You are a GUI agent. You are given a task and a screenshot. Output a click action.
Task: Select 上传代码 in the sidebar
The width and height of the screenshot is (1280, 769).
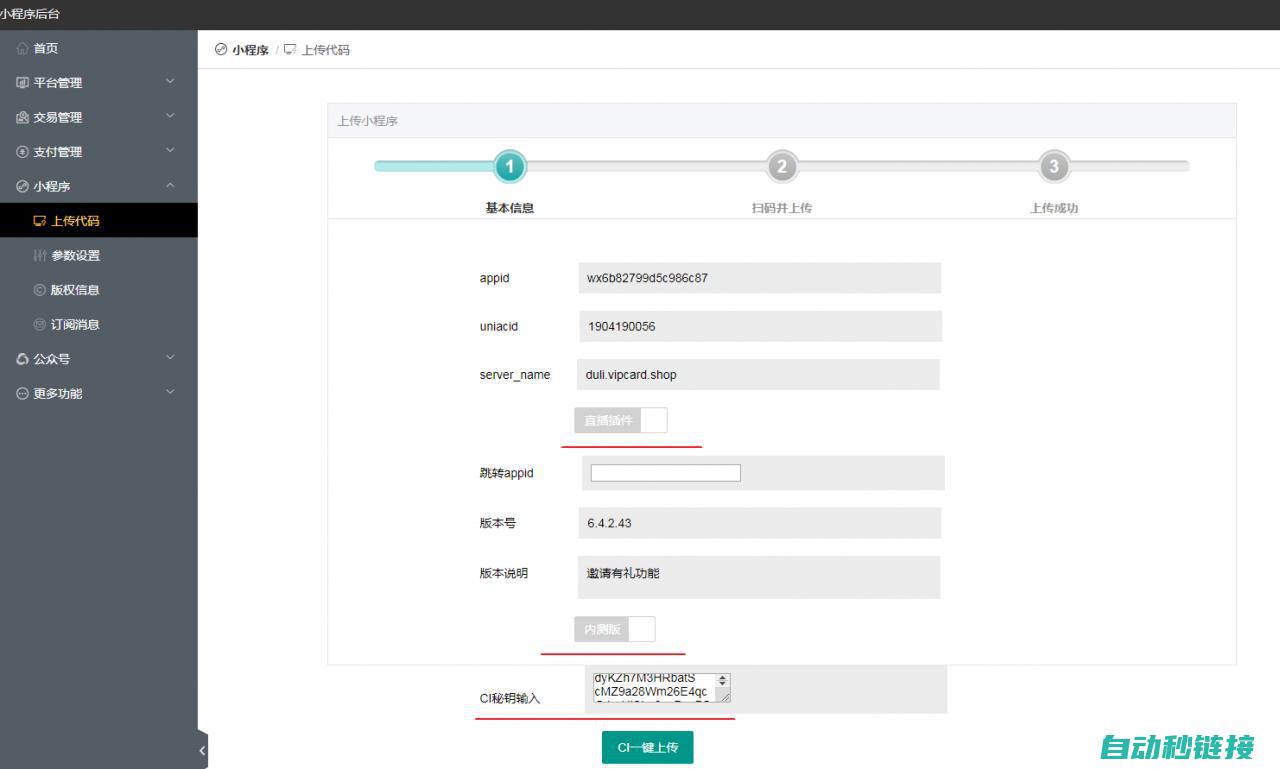point(98,221)
